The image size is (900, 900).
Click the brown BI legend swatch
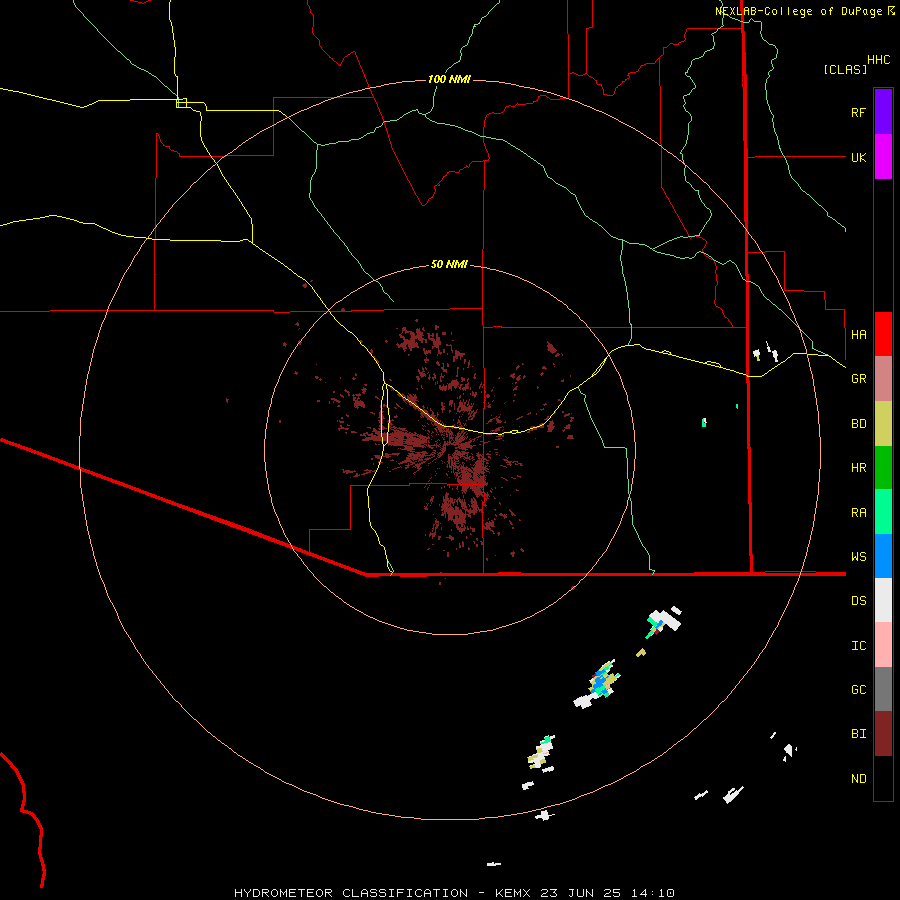pyautogui.click(x=883, y=734)
